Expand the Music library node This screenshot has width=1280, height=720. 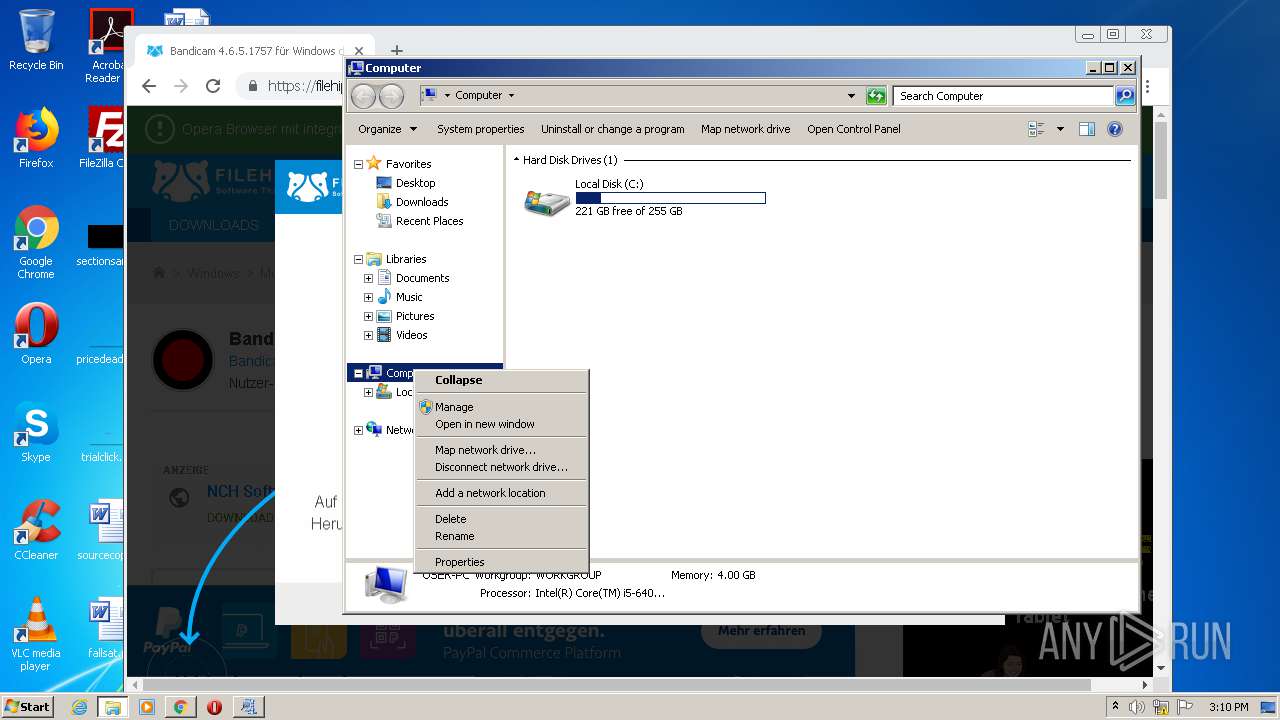368,297
